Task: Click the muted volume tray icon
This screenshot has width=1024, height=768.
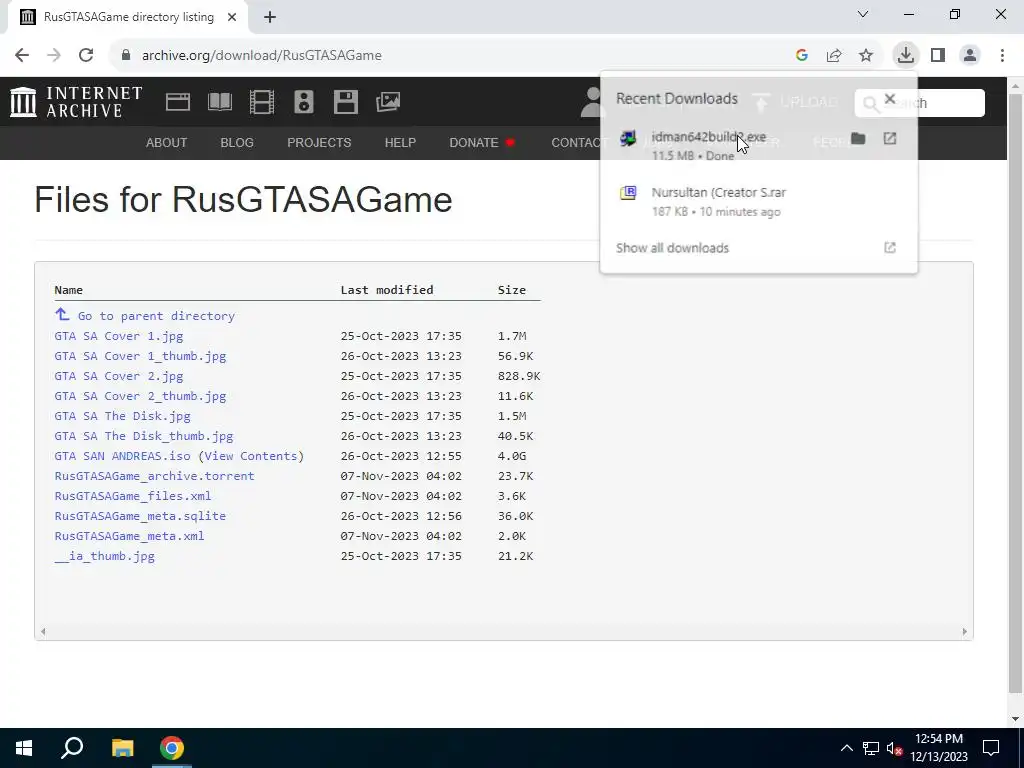Action: (x=895, y=748)
